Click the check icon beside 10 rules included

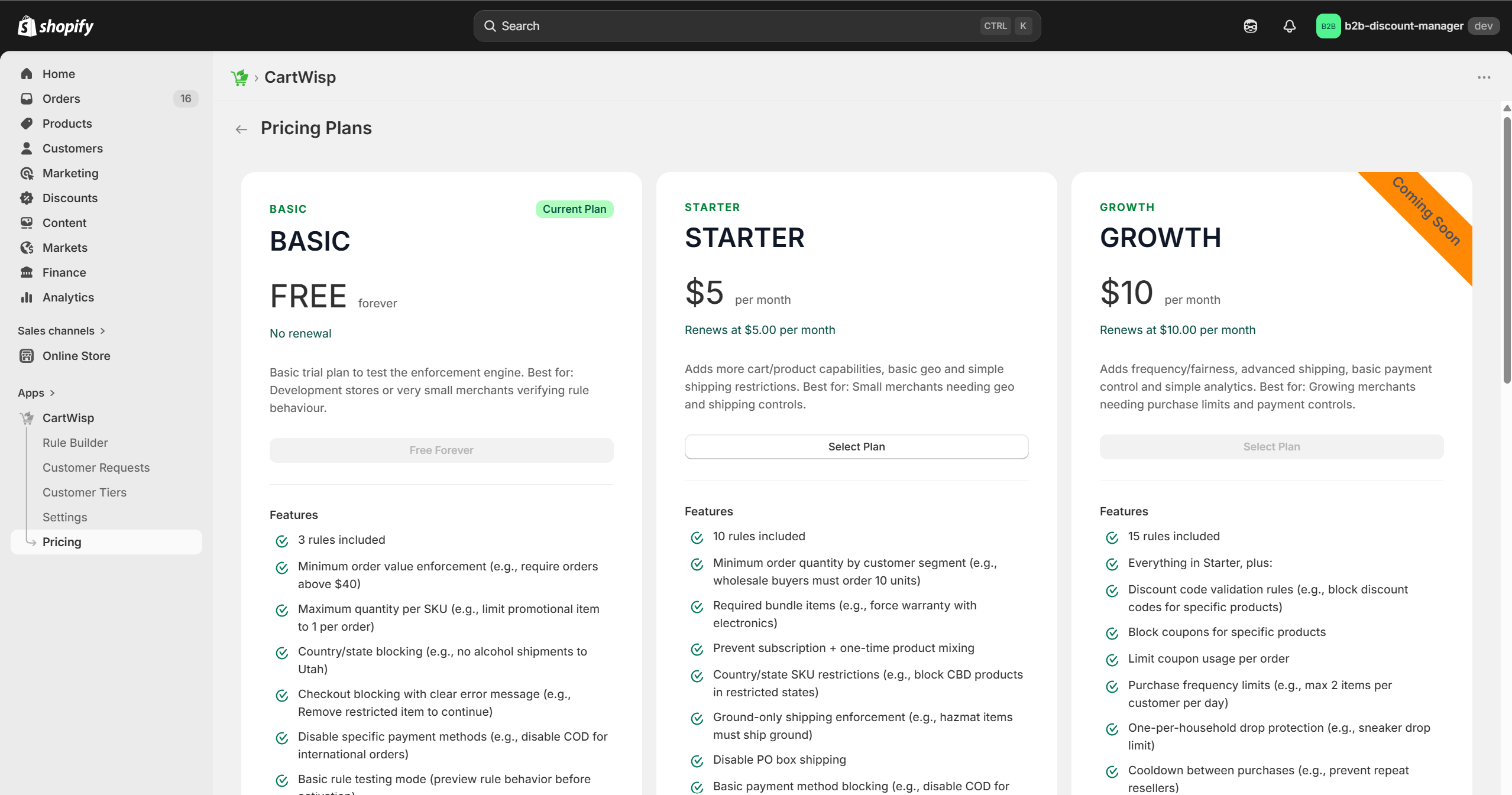coord(697,537)
